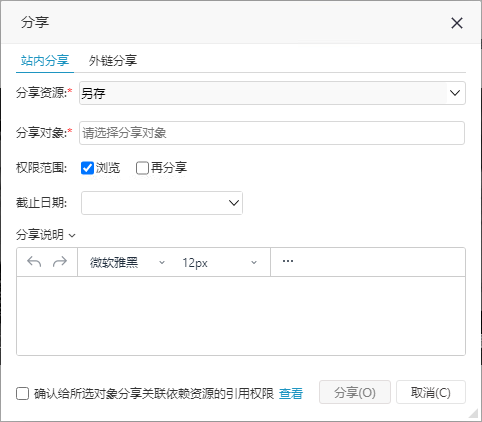The width and height of the screenshot is (482, 422).
Task: Open the 分享资源 dropdown arrow
Action: 455,93
